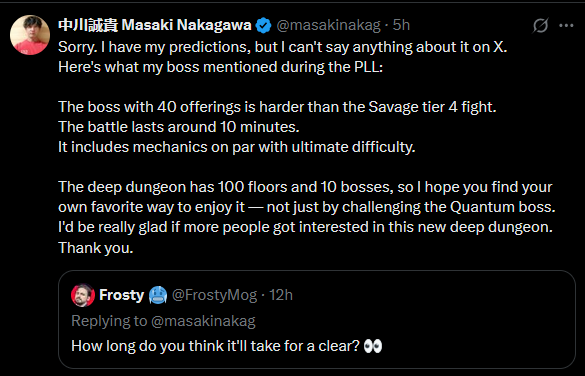Open the Masaki Nakagawa display name link
The width and height of the screenshot is (585, 376).
click(155, 25)
